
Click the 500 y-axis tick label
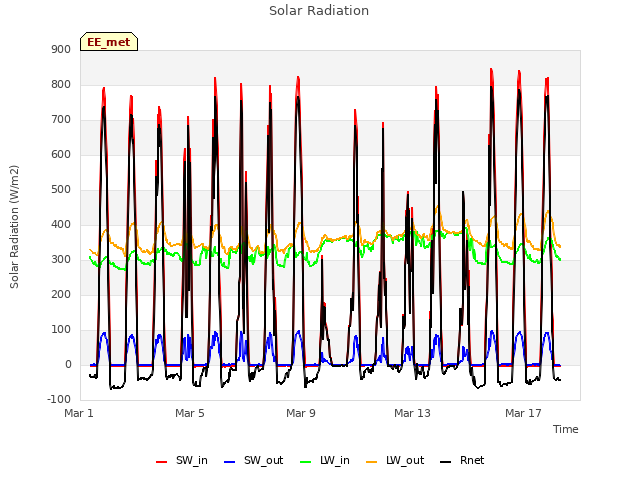(61, 190)
